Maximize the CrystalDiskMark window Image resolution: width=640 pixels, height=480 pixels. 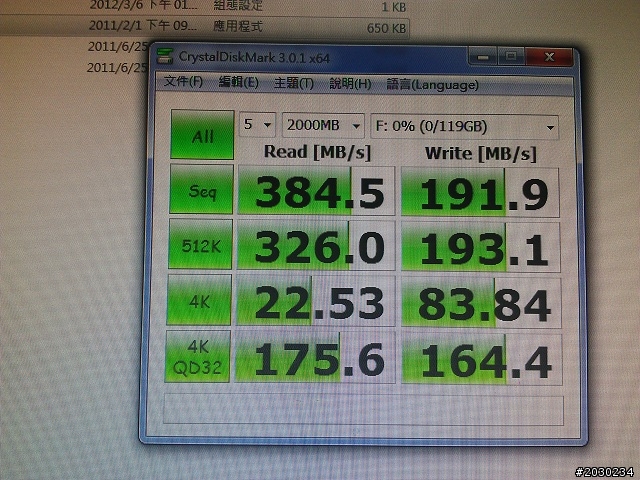tap(511, 56)
